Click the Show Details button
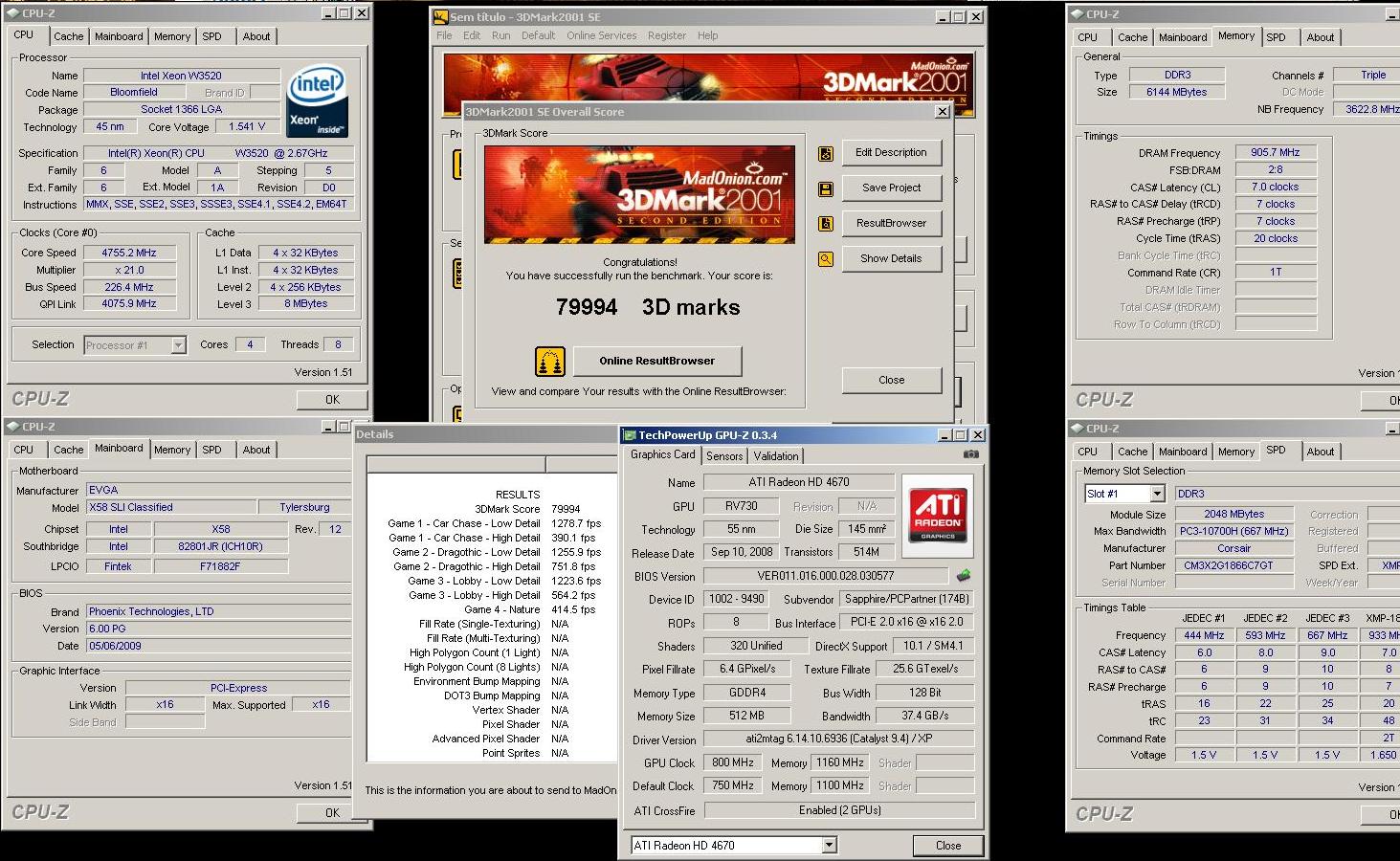 [x=891, y=259]
